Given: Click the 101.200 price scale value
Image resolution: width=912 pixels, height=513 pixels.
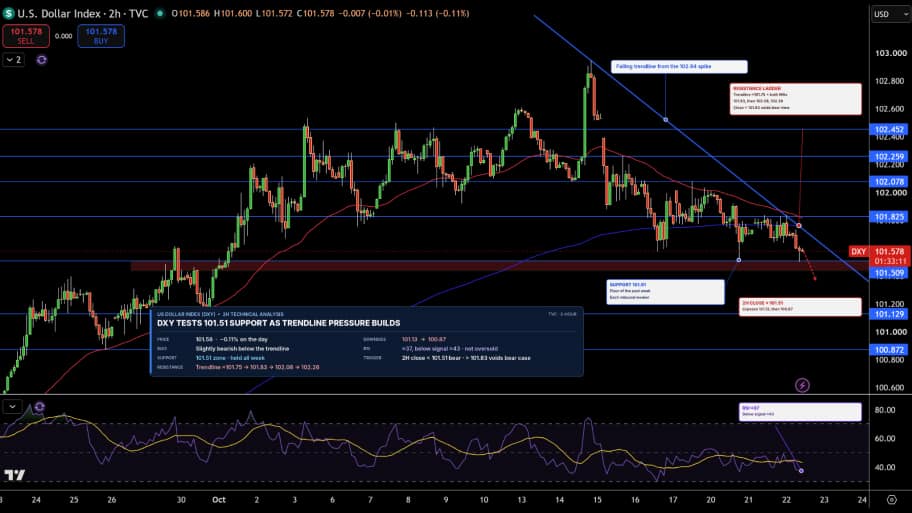Looking at the screenshot, I should click(x=890, y=304).
